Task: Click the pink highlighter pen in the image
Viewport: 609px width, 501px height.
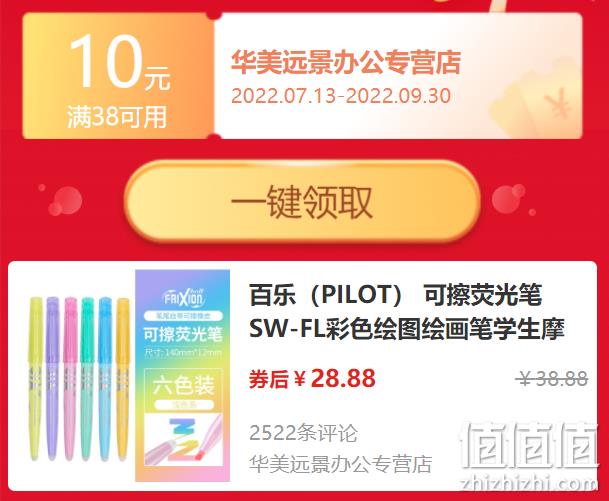Action: click(x=70, y=379)
